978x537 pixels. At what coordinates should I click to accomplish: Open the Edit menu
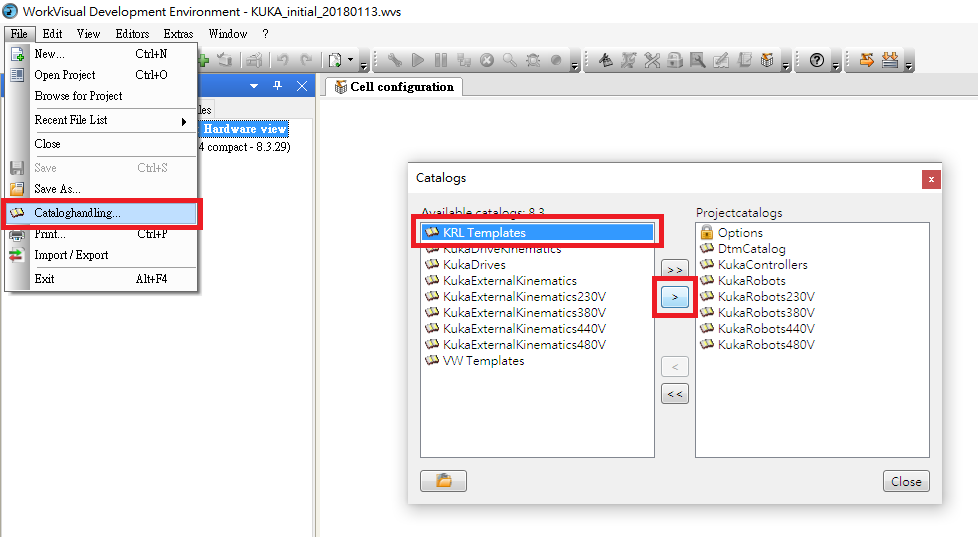(x=52, y=34)
